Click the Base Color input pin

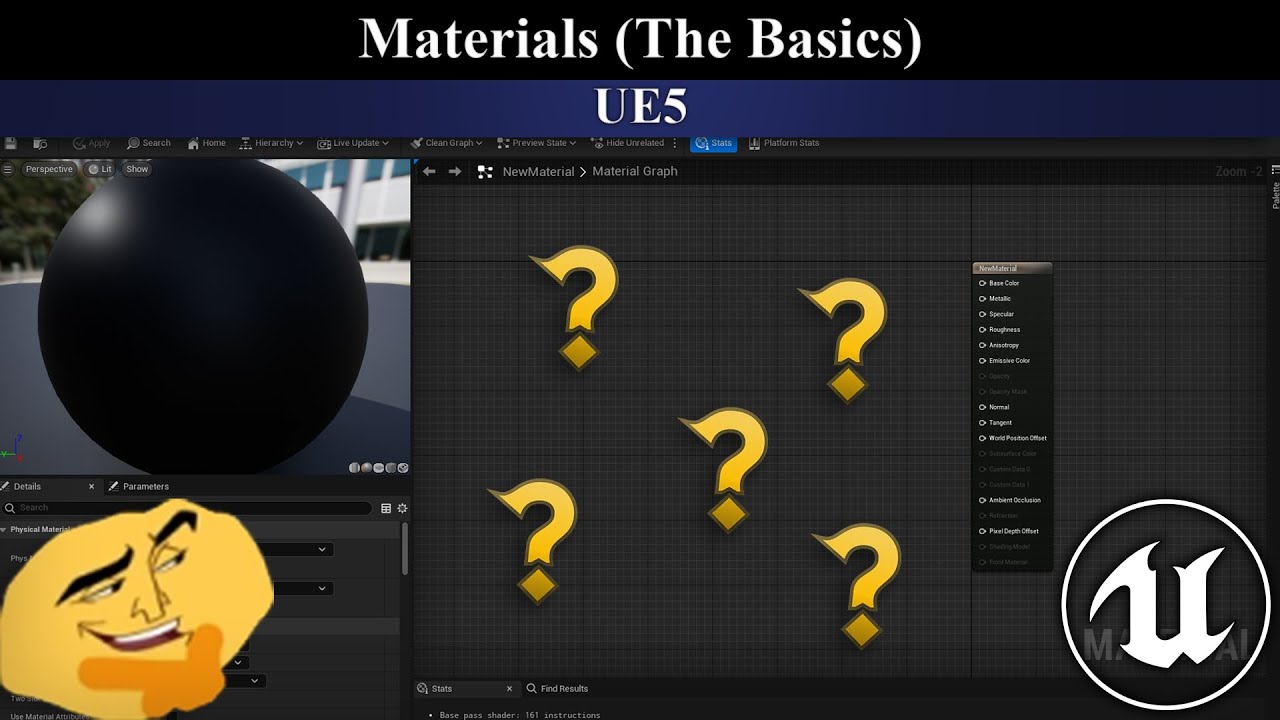coord(983,283)
